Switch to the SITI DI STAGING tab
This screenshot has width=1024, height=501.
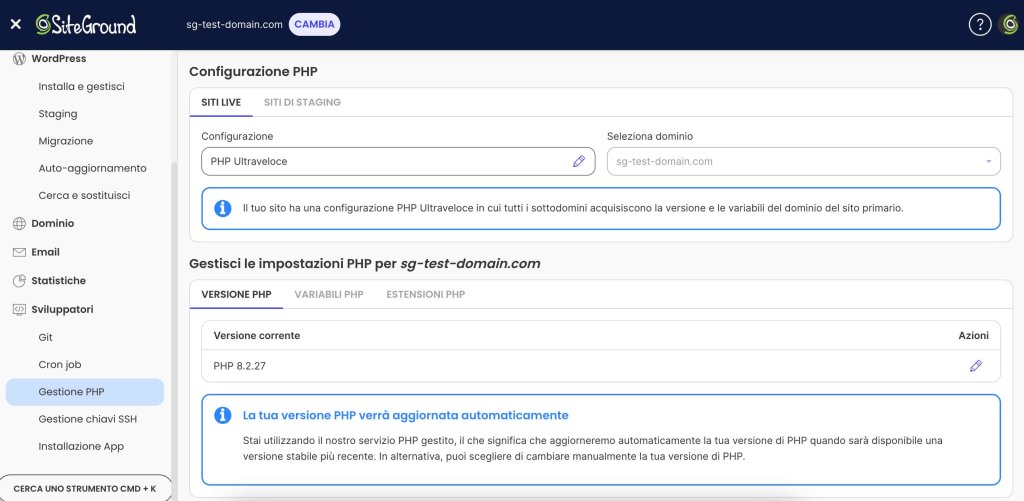[302, 103]
